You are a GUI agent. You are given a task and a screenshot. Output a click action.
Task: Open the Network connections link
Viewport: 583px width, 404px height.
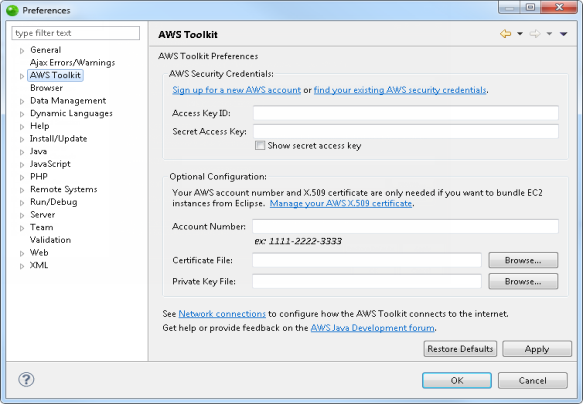(222, 314)
